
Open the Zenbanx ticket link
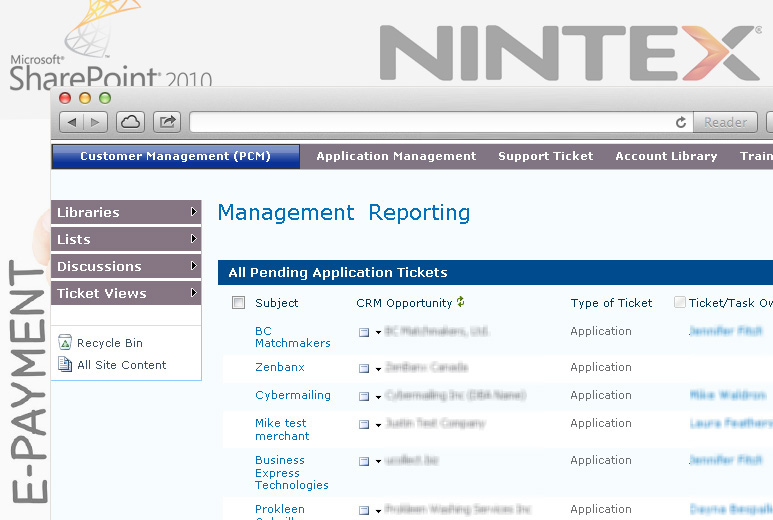point(280,367)
